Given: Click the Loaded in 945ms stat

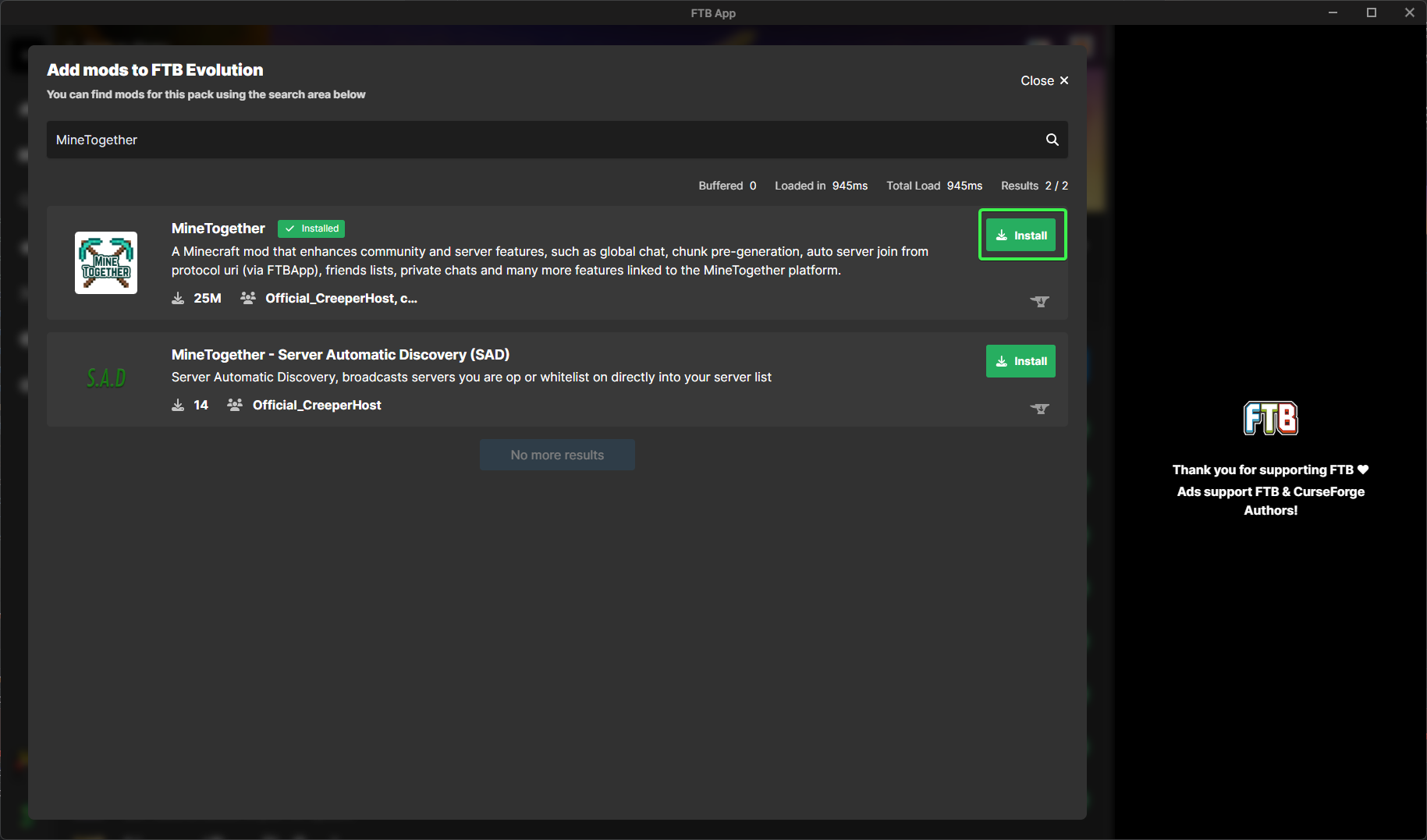Looking at the screenshot, I should tap(821, 186).
